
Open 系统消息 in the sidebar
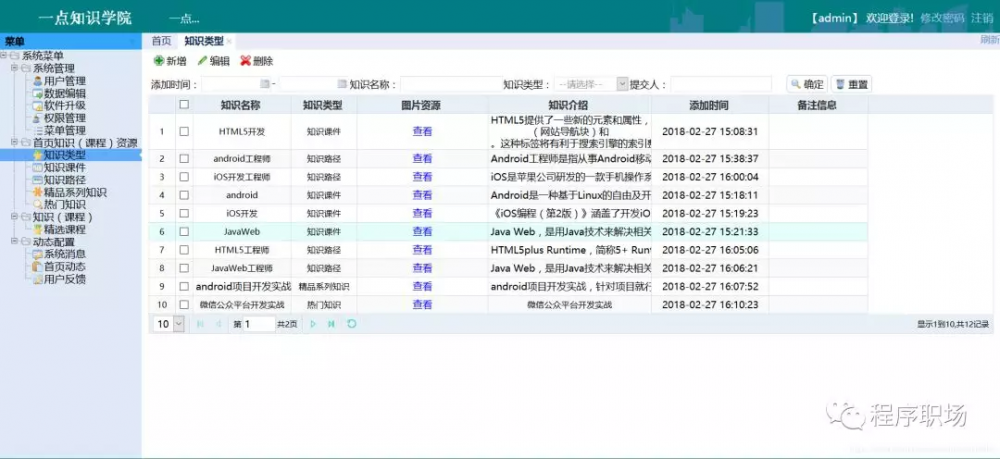click(64, 254)
